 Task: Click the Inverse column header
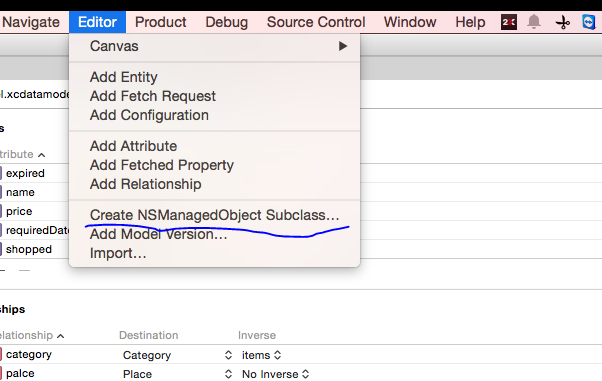click(257, 335)
